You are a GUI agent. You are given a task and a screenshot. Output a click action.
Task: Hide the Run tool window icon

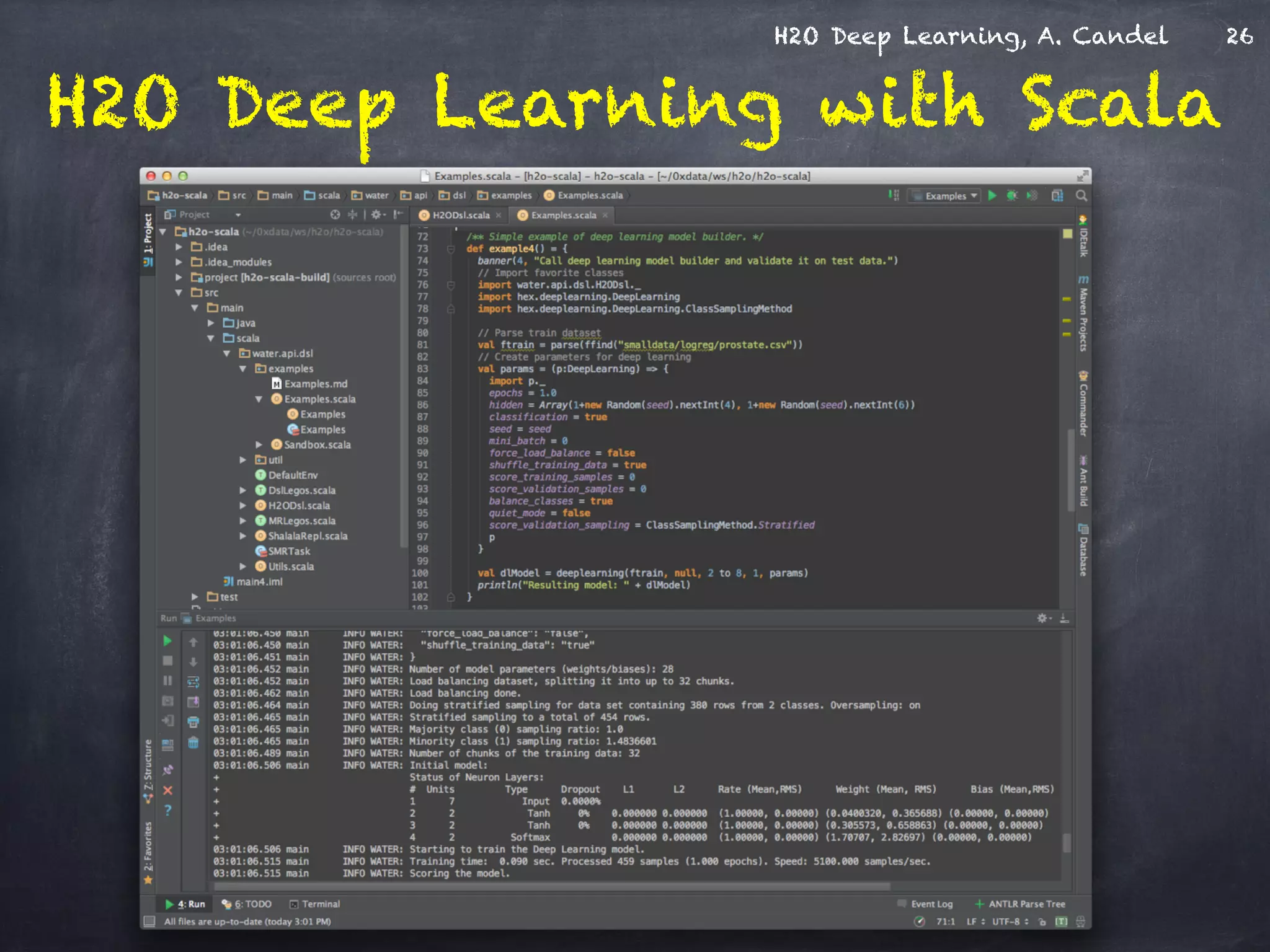pyautogui.click(x=1064, y=618)
